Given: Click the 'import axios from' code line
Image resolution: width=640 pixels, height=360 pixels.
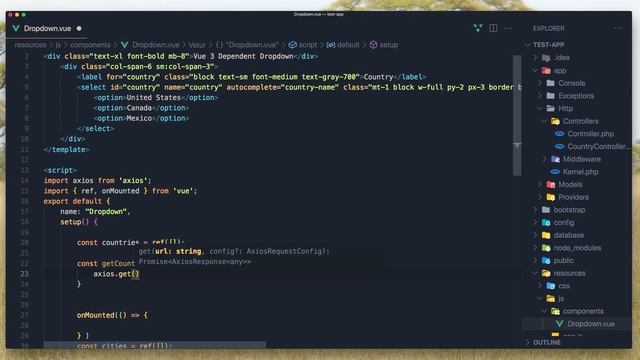Looking at the screenshot, I should [x=97, y=180].
